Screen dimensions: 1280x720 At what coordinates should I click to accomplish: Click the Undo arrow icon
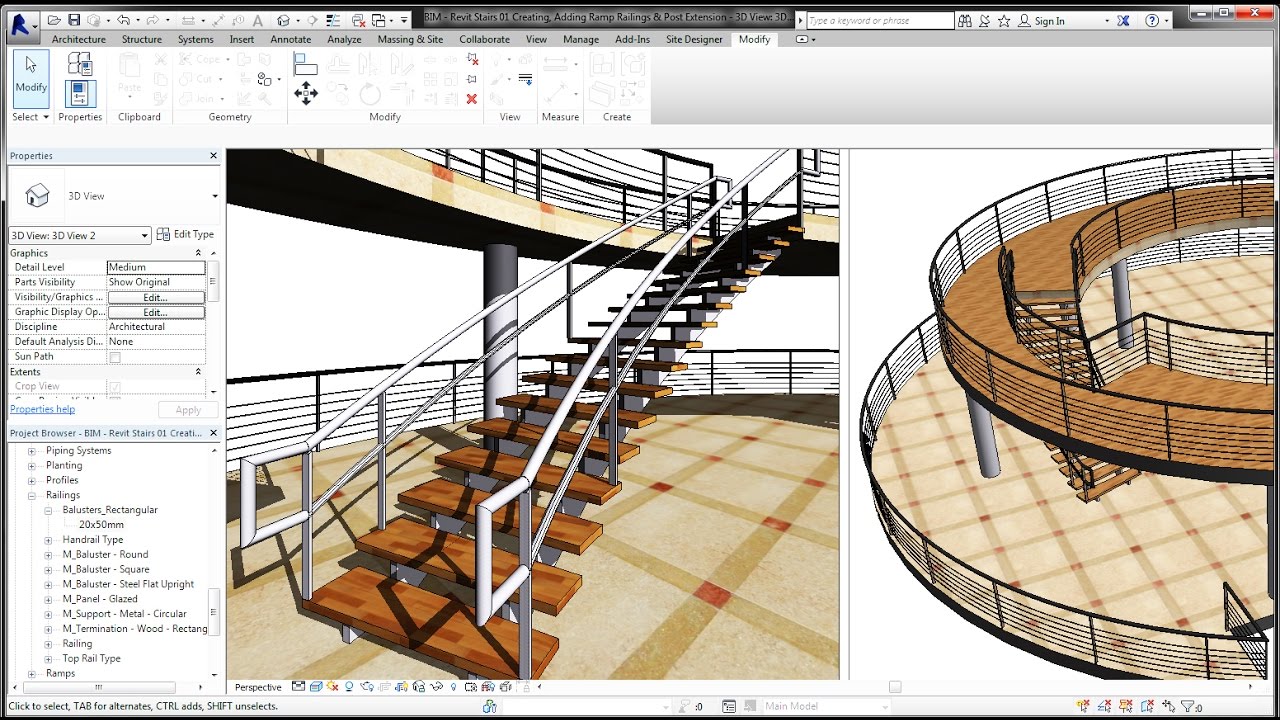(x=123, y=20)
